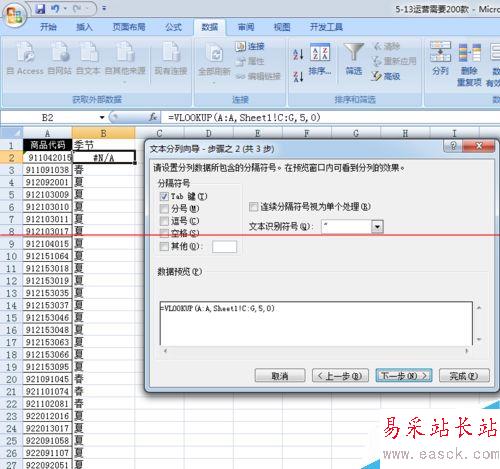The image size is (500, 469).
Task: Click the select-all corner of the sheet
Action: [12, 133]
